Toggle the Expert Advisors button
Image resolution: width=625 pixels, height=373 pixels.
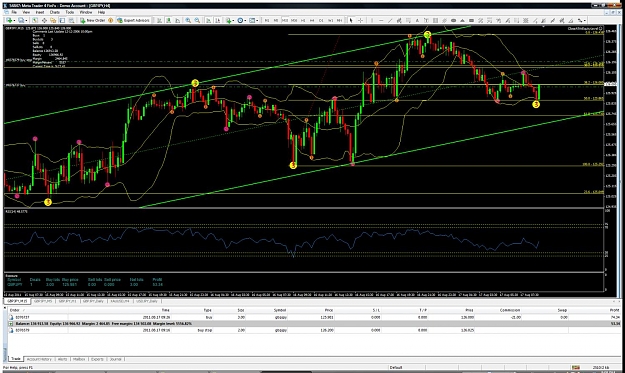point(133,20)
